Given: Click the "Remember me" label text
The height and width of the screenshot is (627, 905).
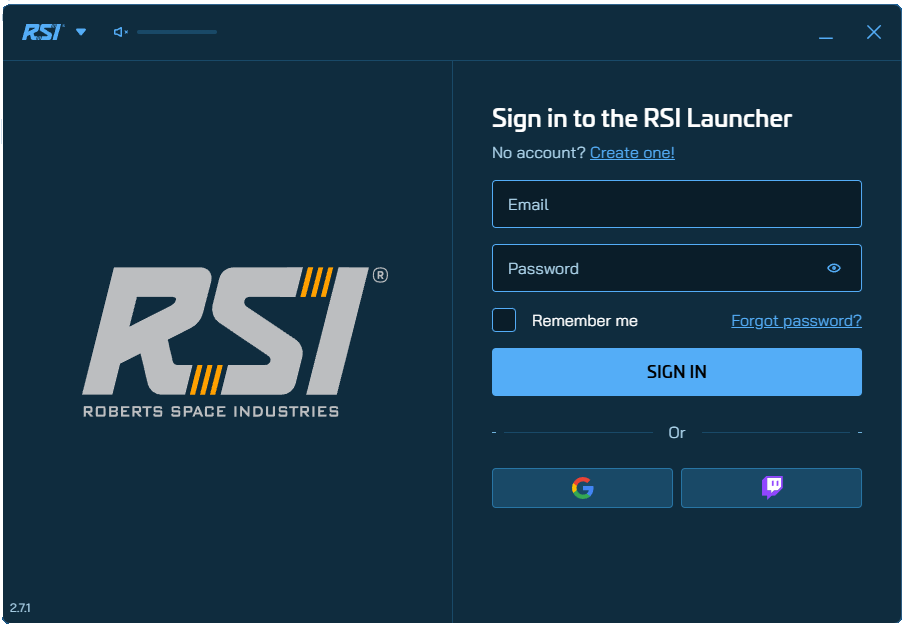Looking at the screenshot, I should click(584, 321).
